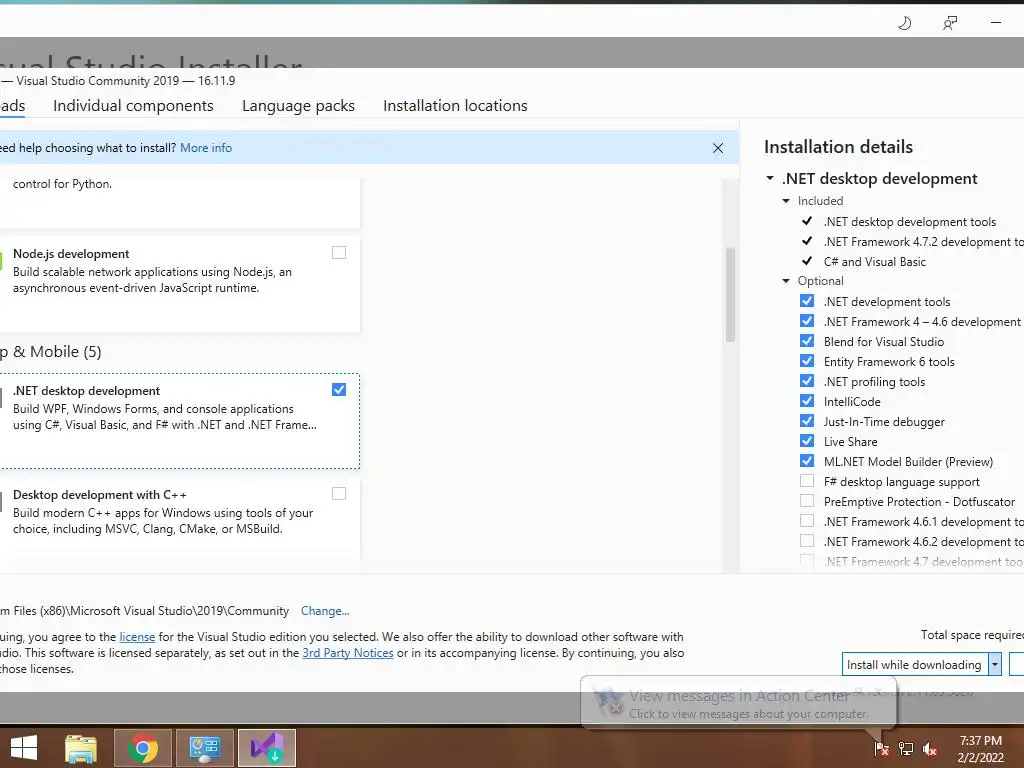
Task: Collapse the Optional section
Action: click(786, 281)
